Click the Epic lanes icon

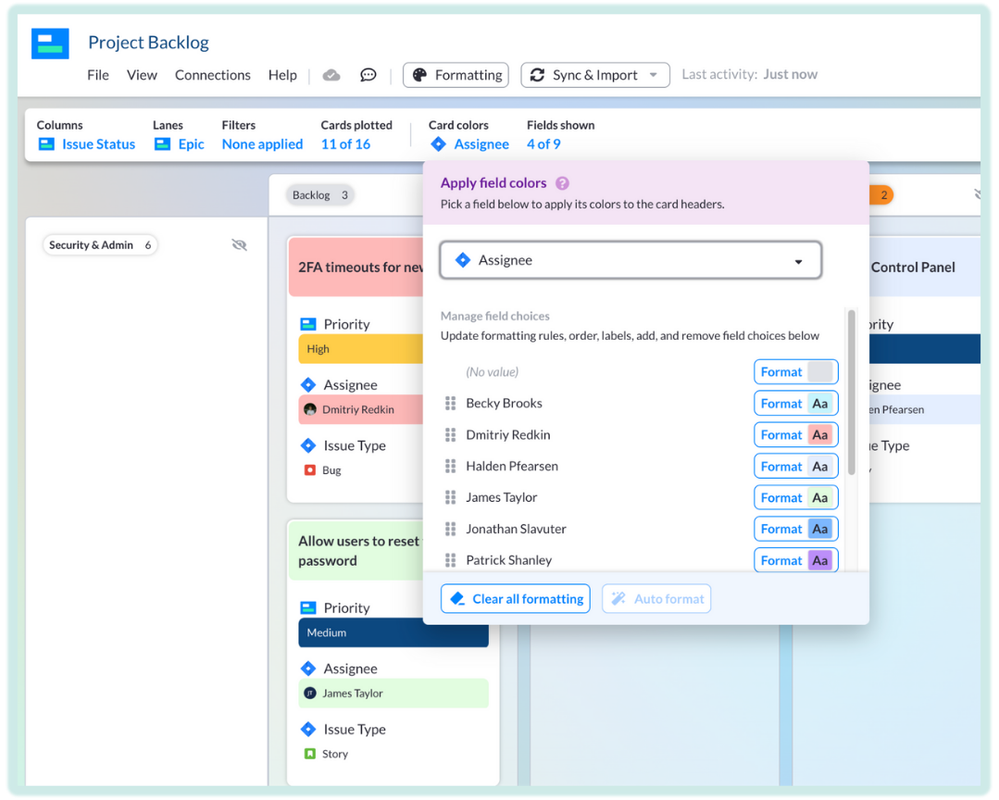coord(160,144)
